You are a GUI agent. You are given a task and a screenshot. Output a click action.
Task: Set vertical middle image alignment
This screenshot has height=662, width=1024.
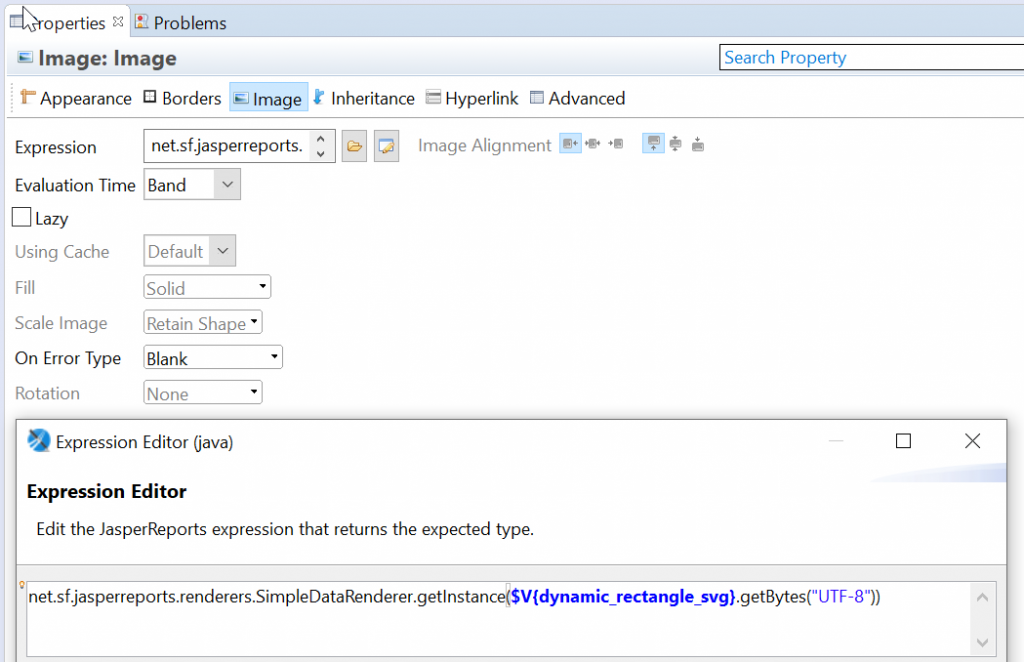[674, 143]
